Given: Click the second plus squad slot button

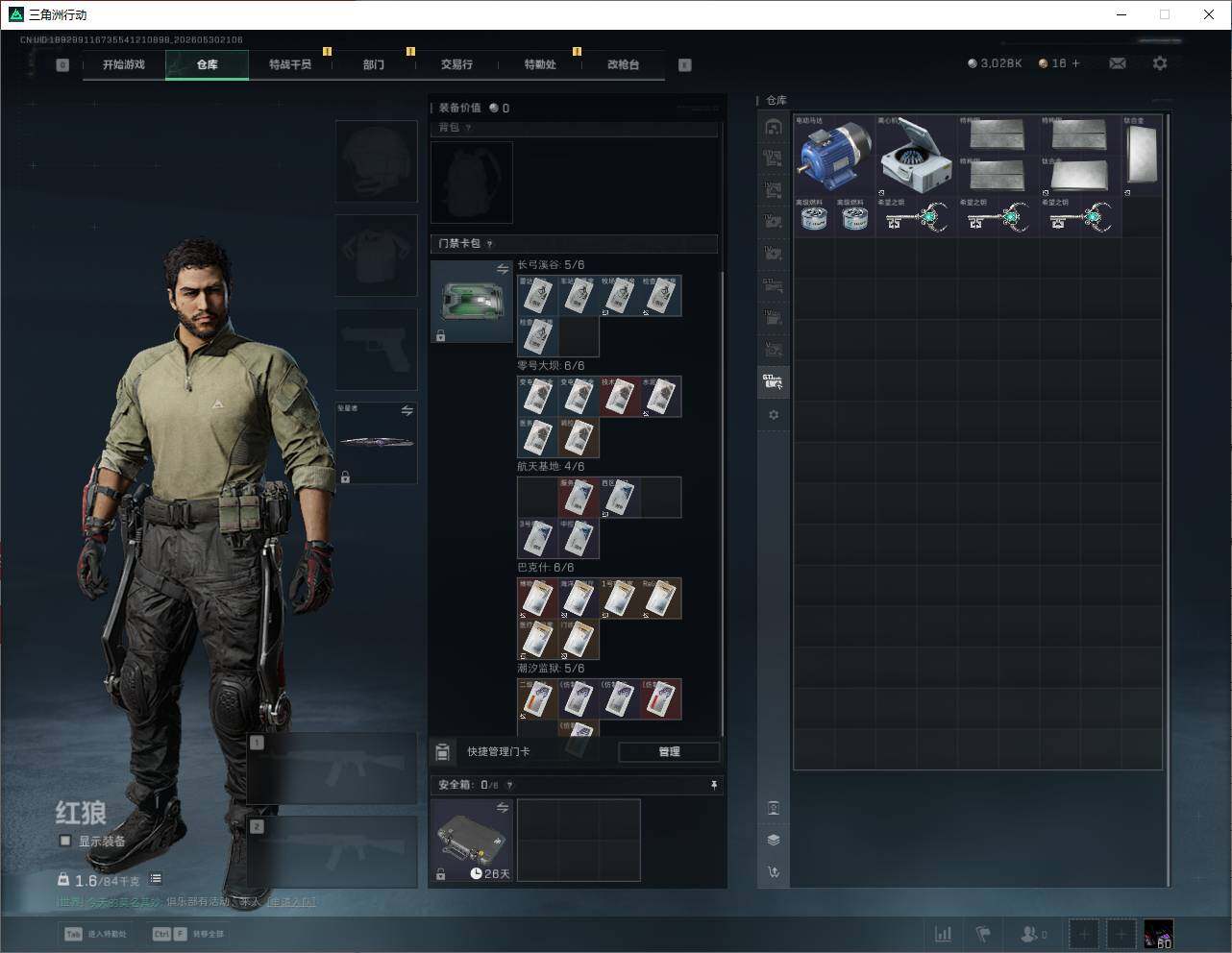Looking at the screenshot, I should pos(1121,934).
